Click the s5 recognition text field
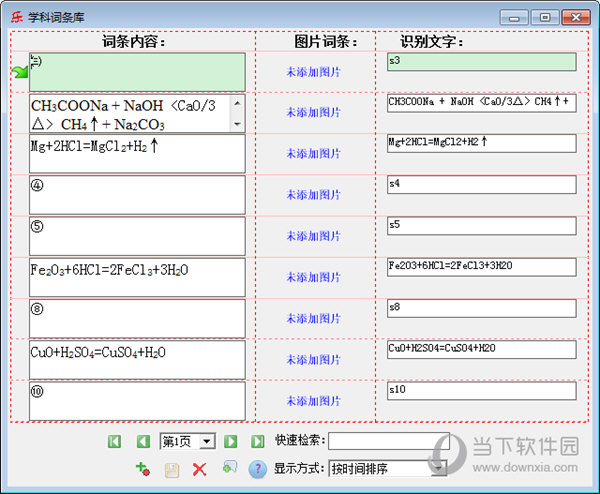This screenshot has width=600, height=494. [x=481, y=226]
